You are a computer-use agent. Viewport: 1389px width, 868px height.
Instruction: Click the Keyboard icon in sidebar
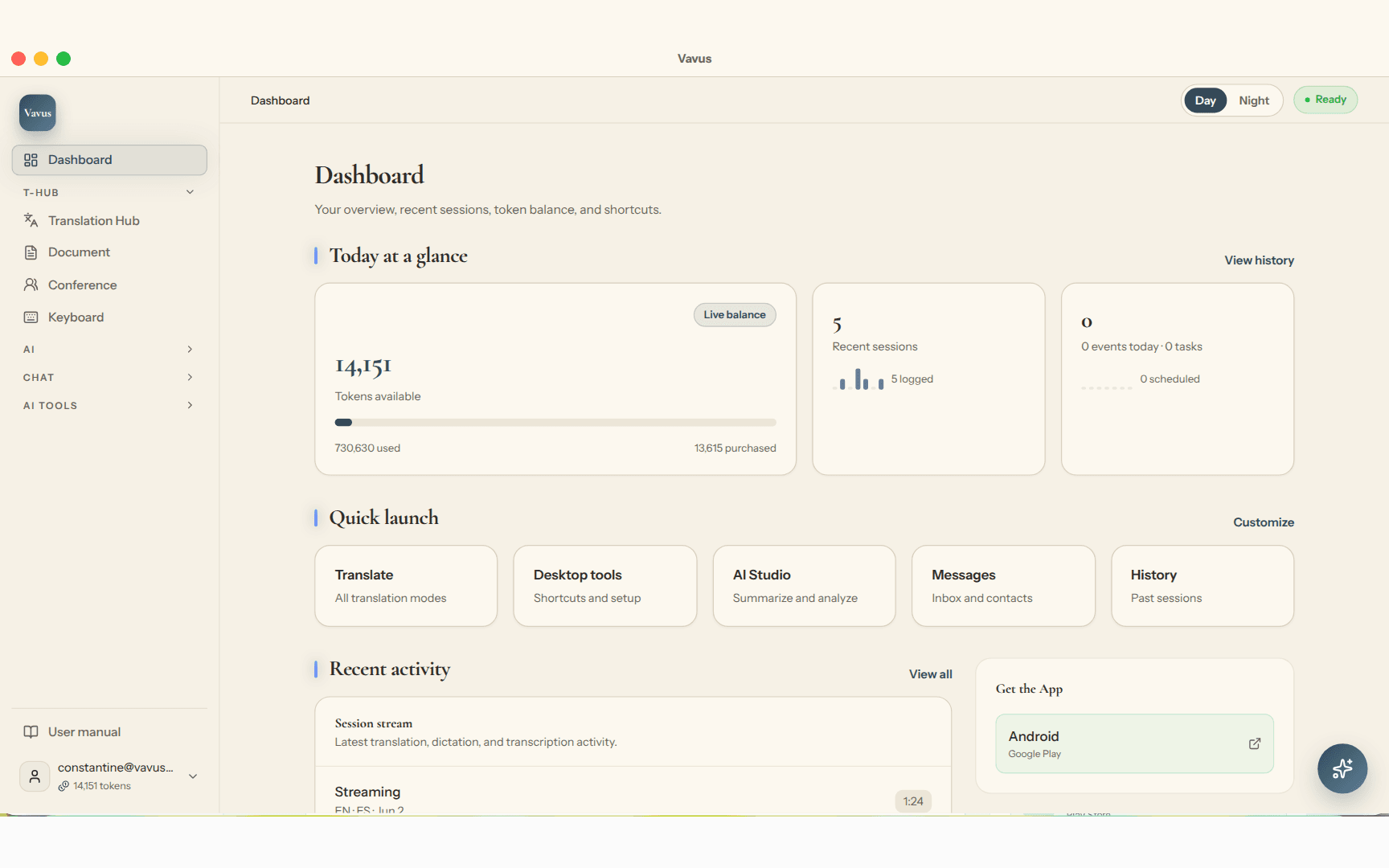(x=31, y=317)
